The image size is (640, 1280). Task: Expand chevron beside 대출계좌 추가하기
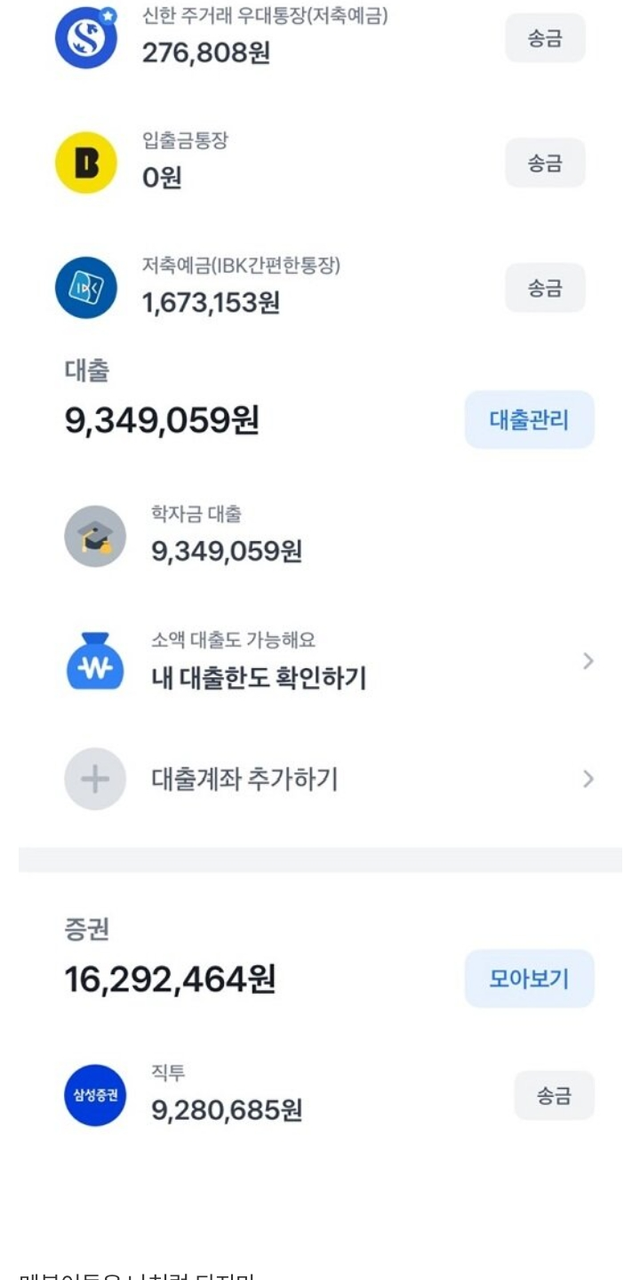pos(588,779)
